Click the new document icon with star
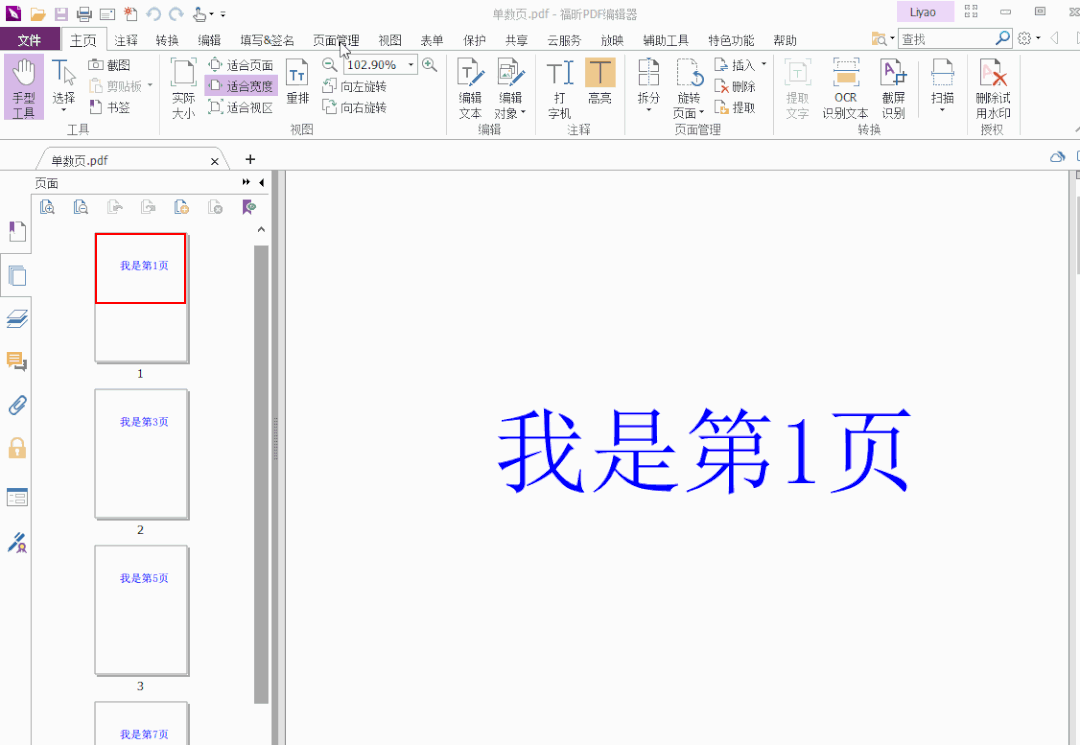 click(130, 14)
